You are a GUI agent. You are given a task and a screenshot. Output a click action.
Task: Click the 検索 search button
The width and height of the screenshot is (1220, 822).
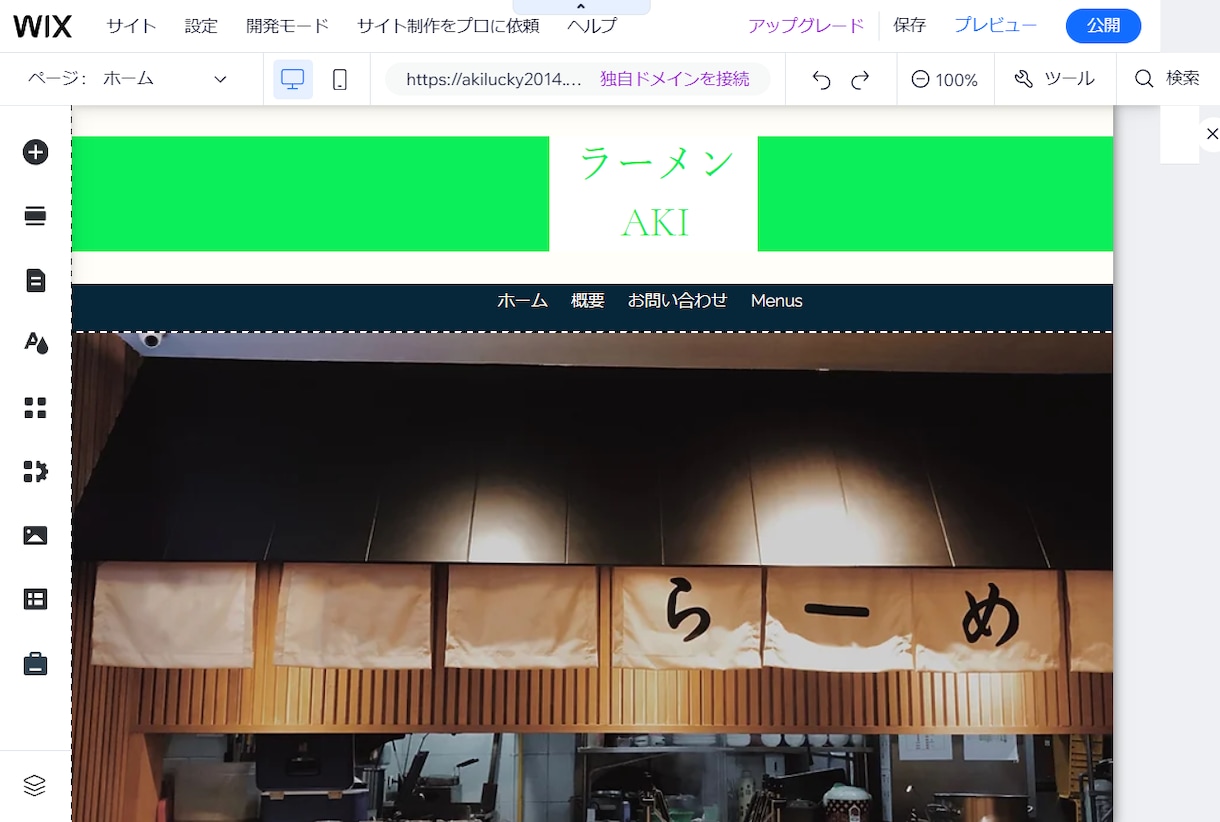[1167, 78]
